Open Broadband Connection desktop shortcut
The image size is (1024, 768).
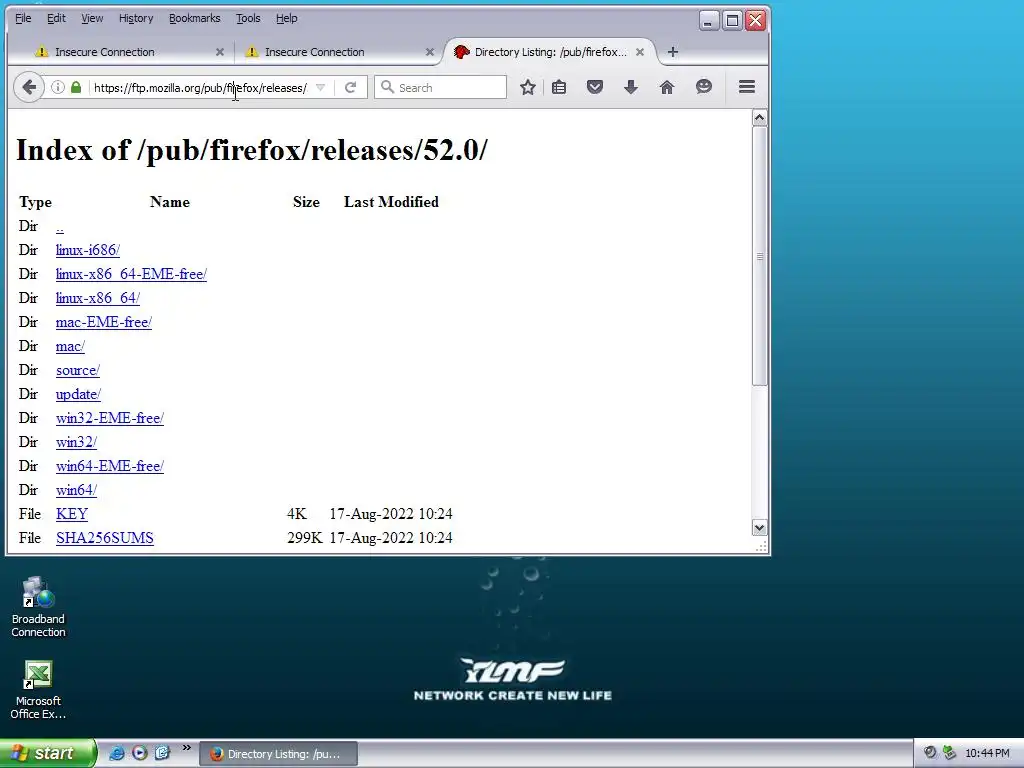(x=38, y=607)
